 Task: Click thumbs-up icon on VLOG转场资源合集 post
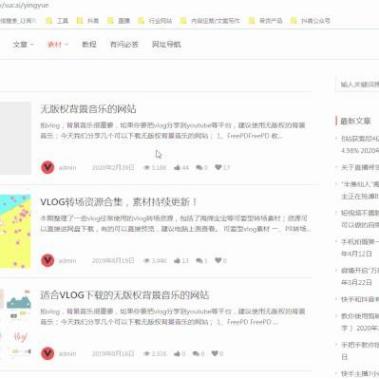pos(177,260)
